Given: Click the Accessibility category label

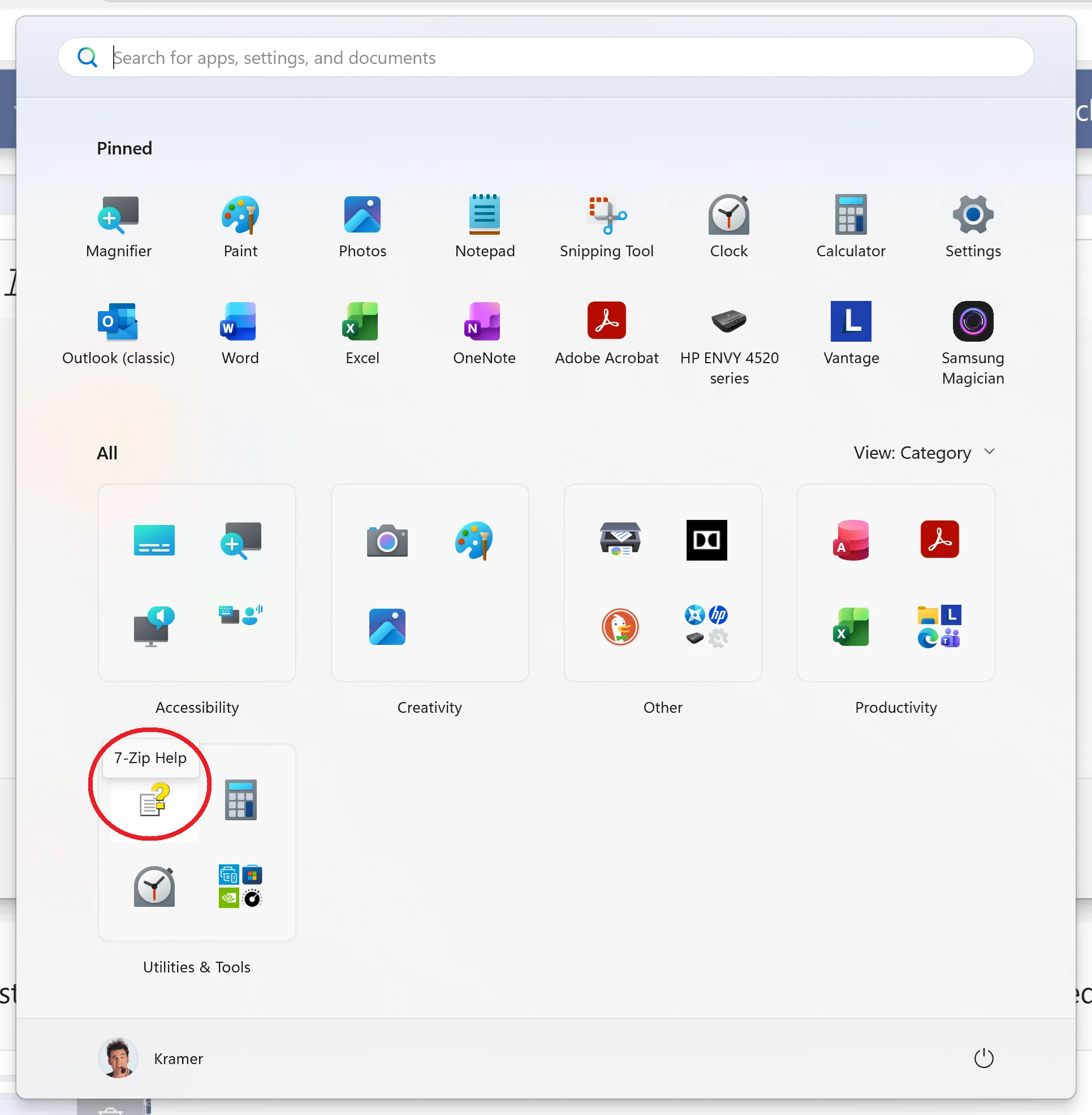Looking at the screenshot, I should coord(197,708).
